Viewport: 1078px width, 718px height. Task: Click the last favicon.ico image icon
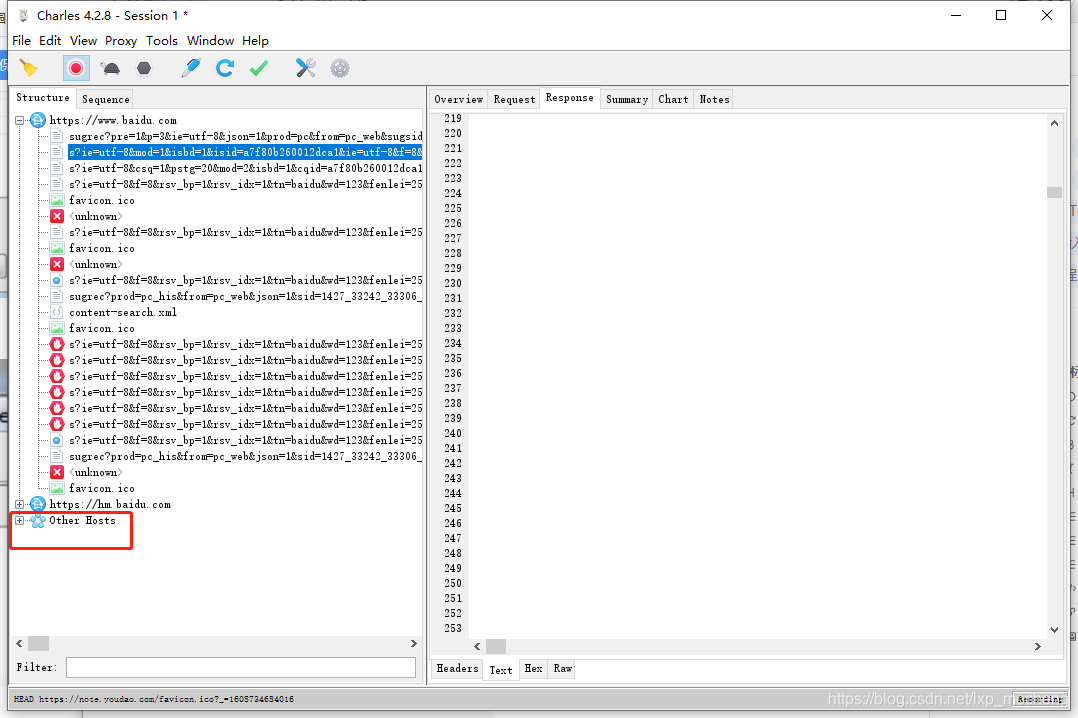click(x=57, y=488)
